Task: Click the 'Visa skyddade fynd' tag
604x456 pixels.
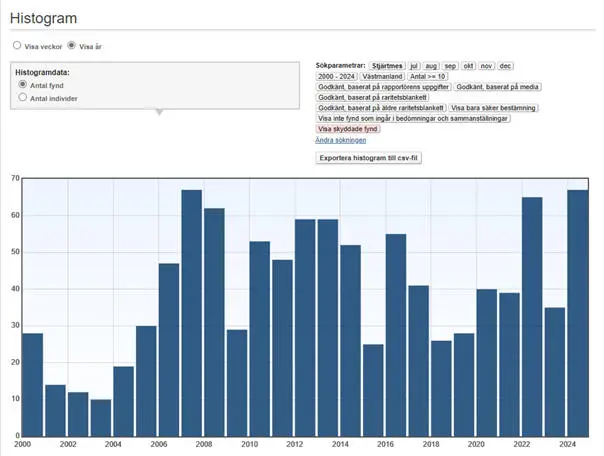Action: (347, 129)
